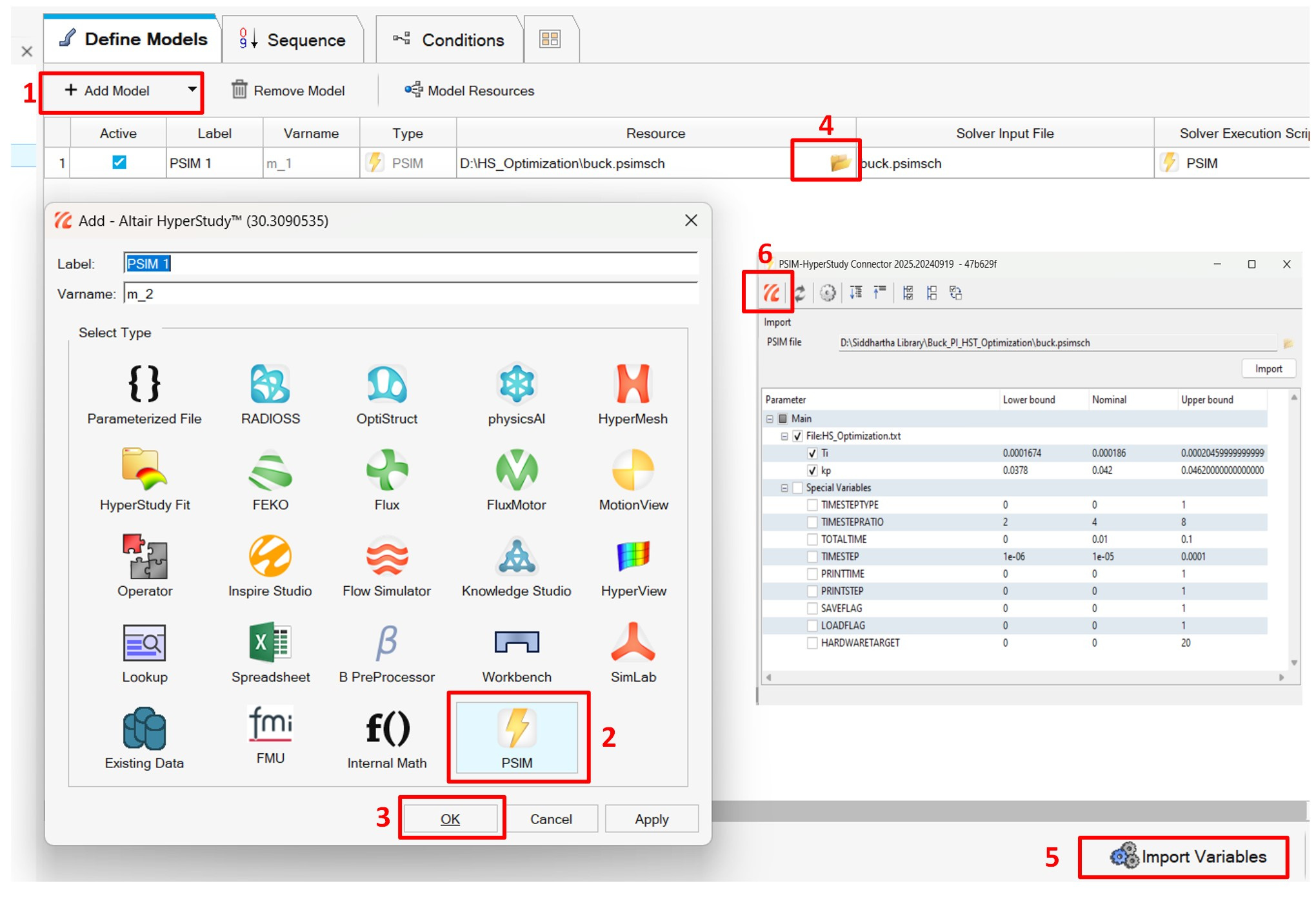Select the Parameterized File model type
The height and width of the screenshot is (897, 1316).
145,393
